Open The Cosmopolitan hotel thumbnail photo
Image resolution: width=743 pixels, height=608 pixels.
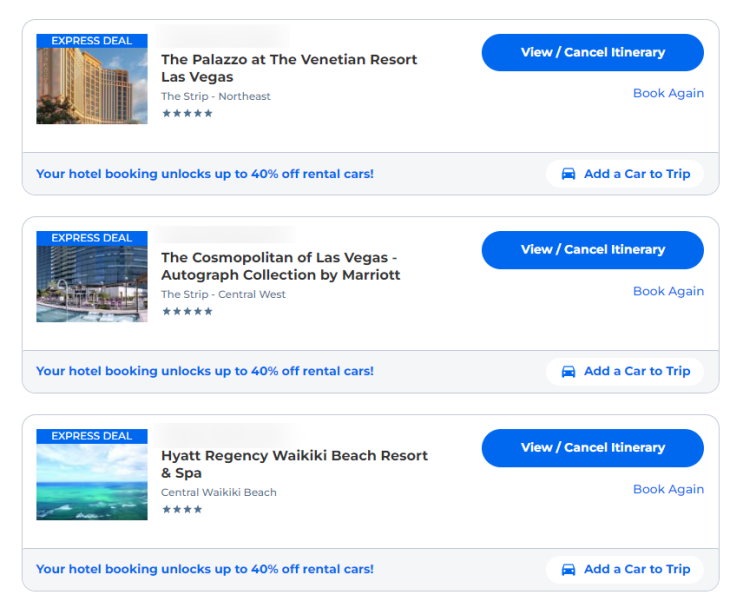coord(91,284)
